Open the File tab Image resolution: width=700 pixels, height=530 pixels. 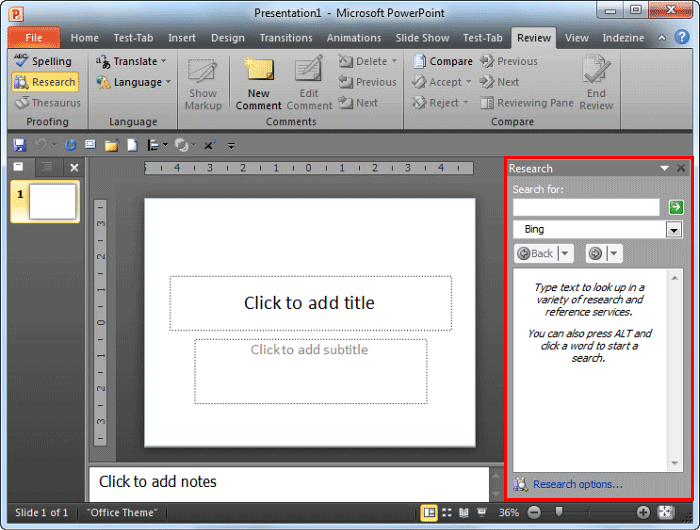tap(34, 38)
